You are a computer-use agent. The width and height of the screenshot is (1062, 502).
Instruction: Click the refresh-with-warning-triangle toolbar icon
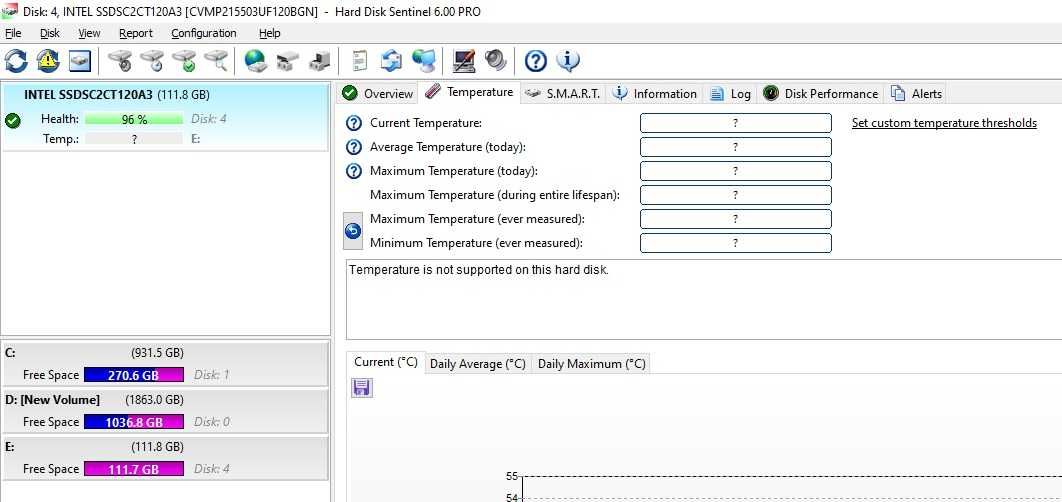(x=48, y=61)
